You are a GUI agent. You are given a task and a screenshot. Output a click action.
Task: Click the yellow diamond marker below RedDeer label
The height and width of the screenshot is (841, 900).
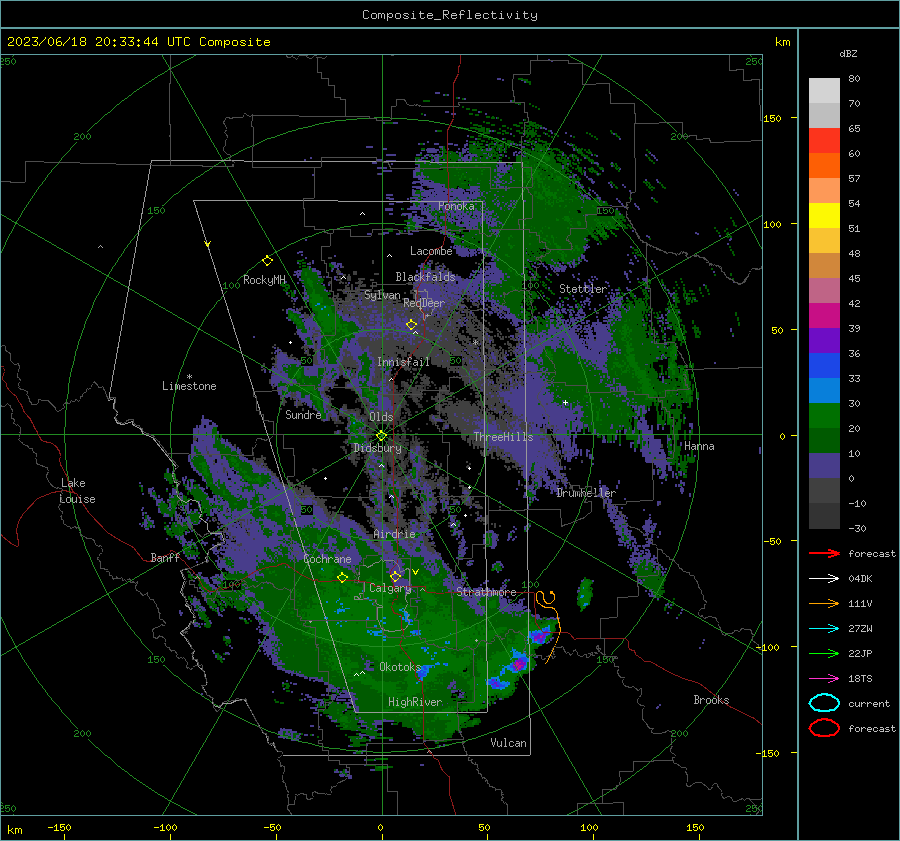pos(411,325)
